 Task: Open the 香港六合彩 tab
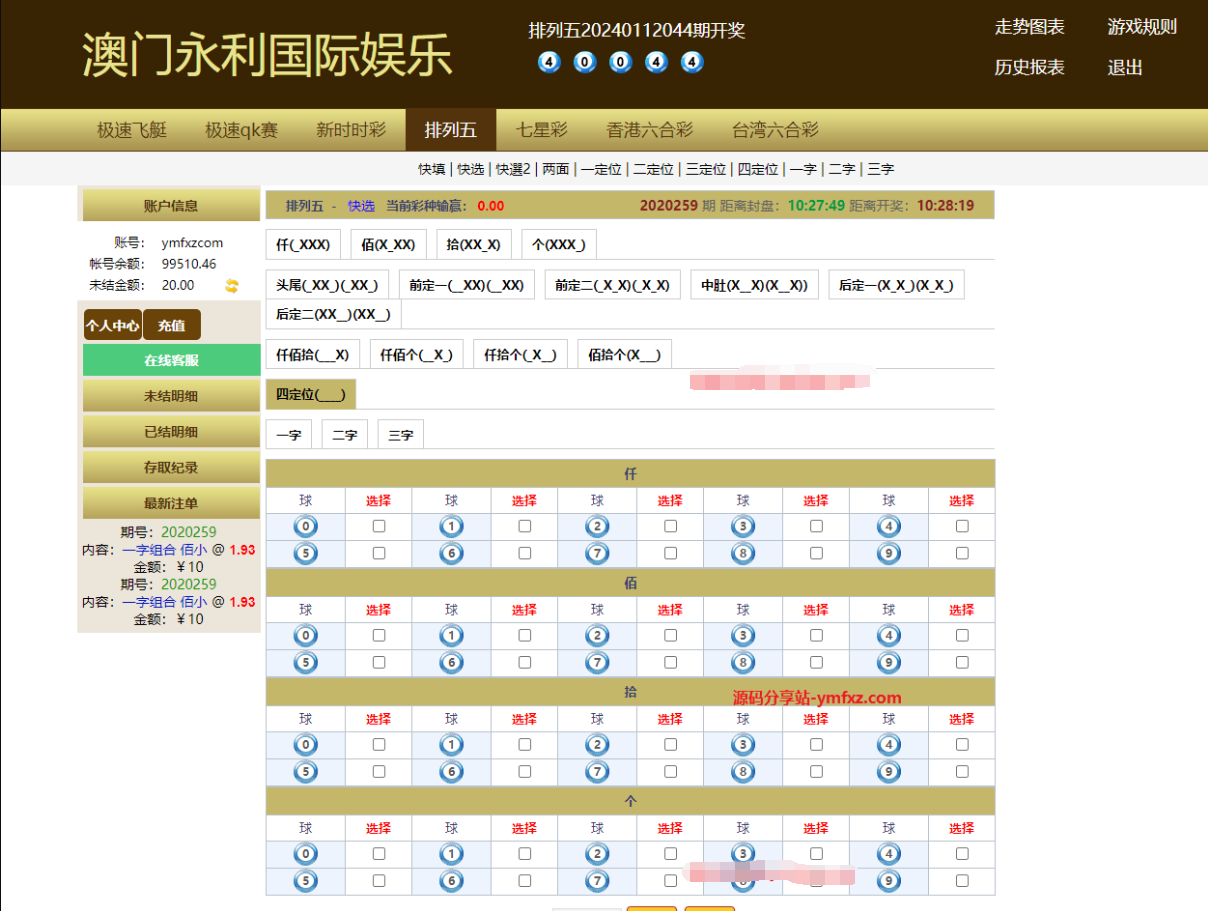[649, 130]
